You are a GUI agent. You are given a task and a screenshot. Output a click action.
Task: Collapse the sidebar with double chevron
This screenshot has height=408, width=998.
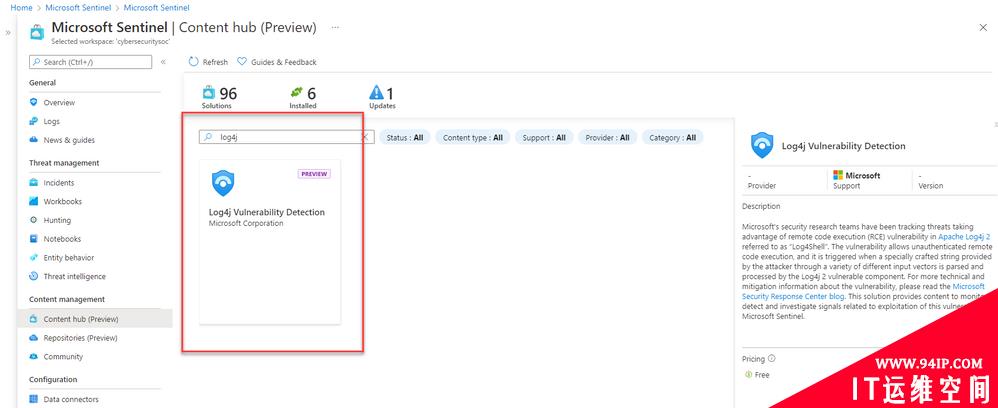pyautogui.click(x=163, y=62)
